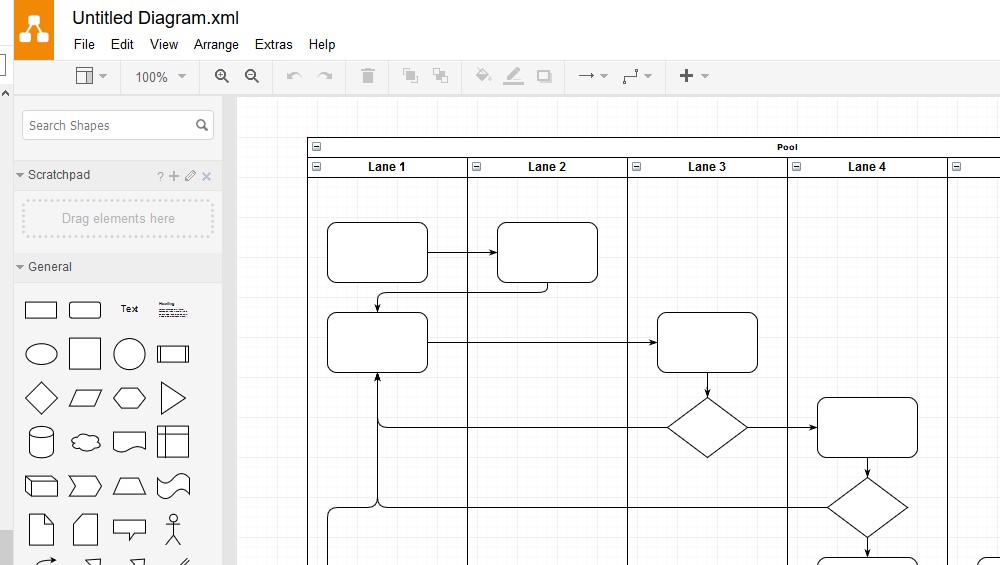Open the waypoint connector style dropdown

click(x=637, y=76)
